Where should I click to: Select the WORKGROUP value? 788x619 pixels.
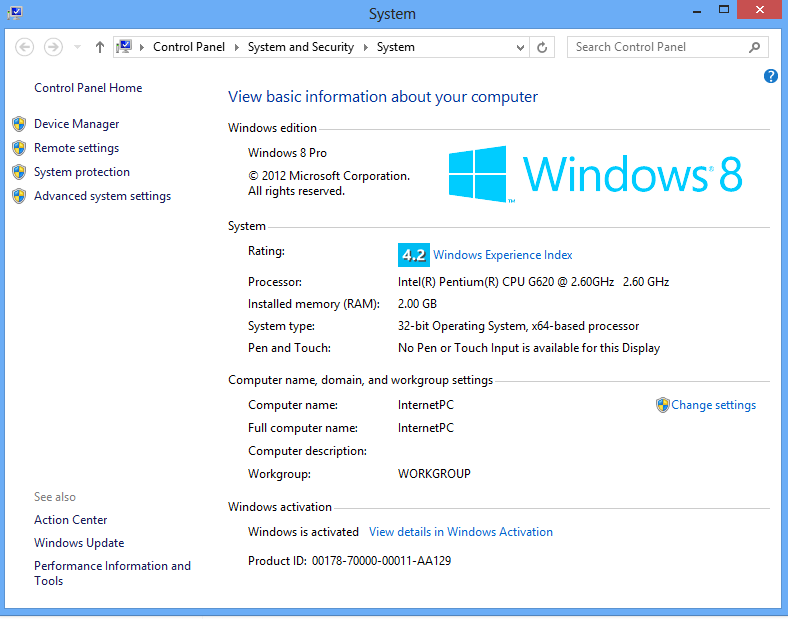pyautogui.click(x=434, y=474)
